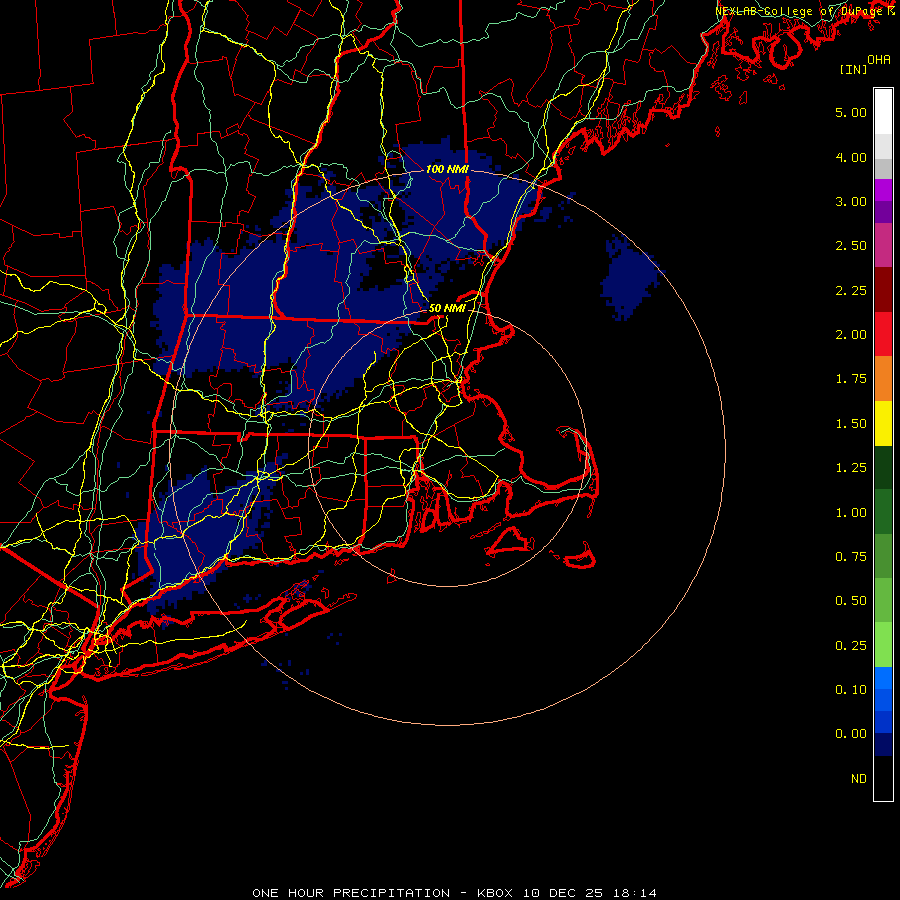Click the 1.00 legend value
This screenshot has height=900, width=900.
[x=851, y=513]
